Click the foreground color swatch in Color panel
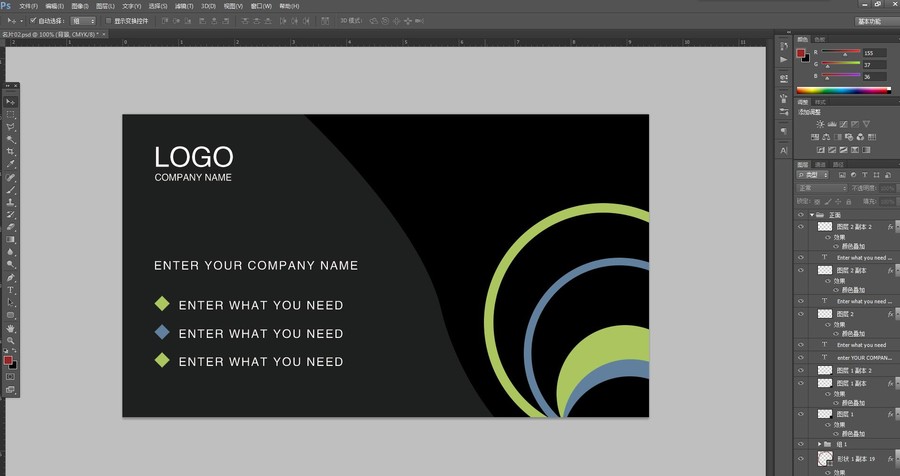900x476 pixels. [x=801, y=53]
